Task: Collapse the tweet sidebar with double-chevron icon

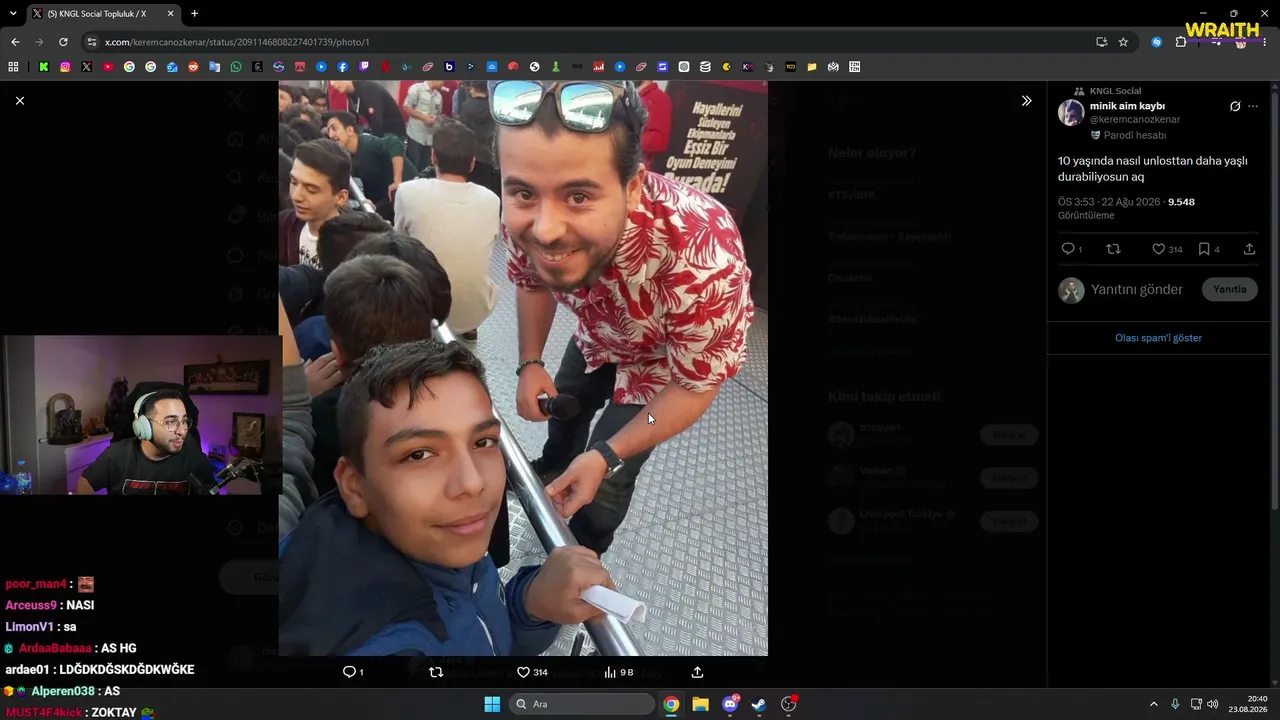Action: (x=1026, y=101)
